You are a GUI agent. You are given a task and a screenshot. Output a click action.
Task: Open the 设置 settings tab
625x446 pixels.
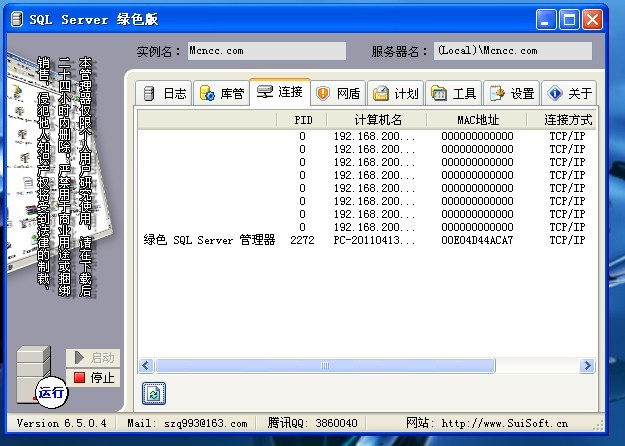click(x=511, y=93)
